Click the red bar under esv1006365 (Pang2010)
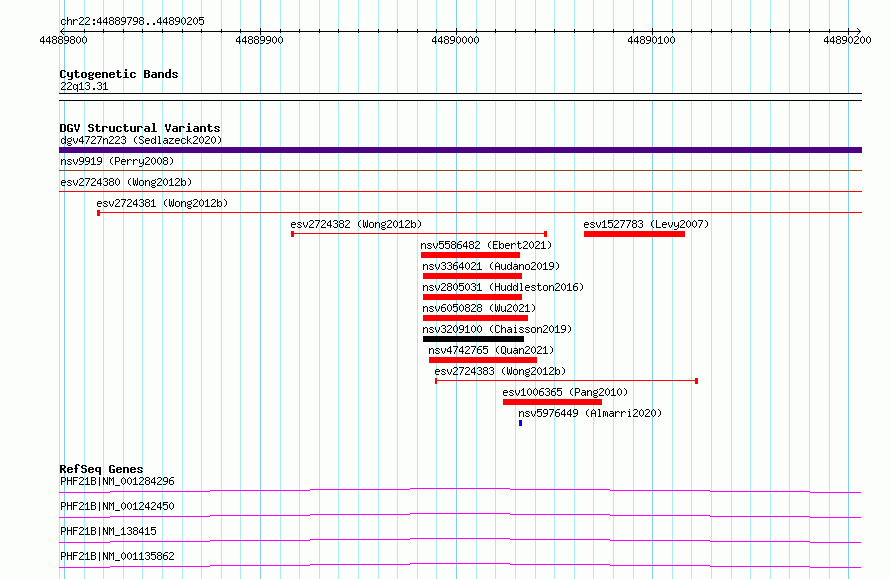This screenshot has width=890, height=579. (x=552, y=402)
